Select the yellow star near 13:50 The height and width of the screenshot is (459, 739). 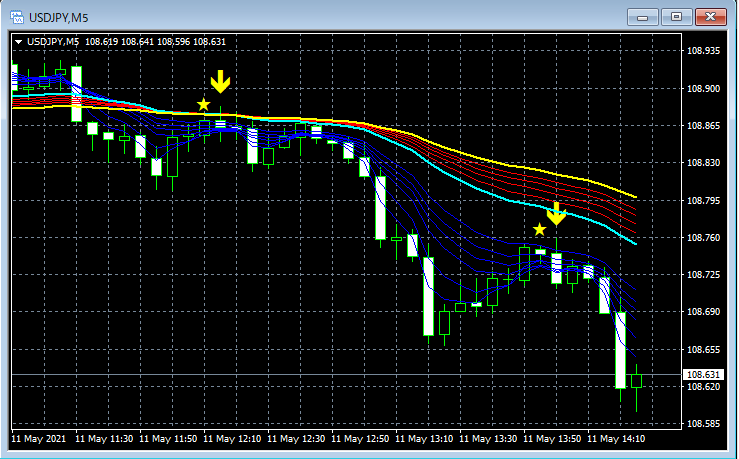(540, 230)
